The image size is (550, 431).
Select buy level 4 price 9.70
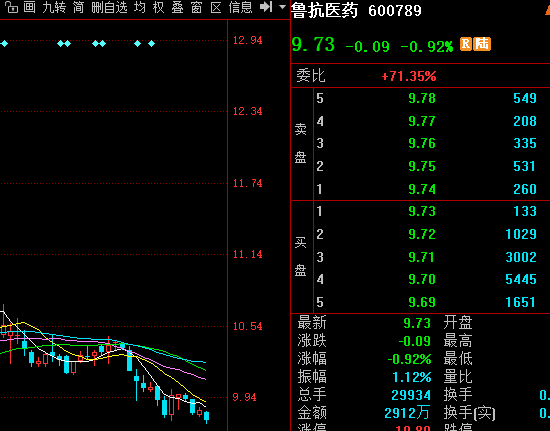point(422,280)
